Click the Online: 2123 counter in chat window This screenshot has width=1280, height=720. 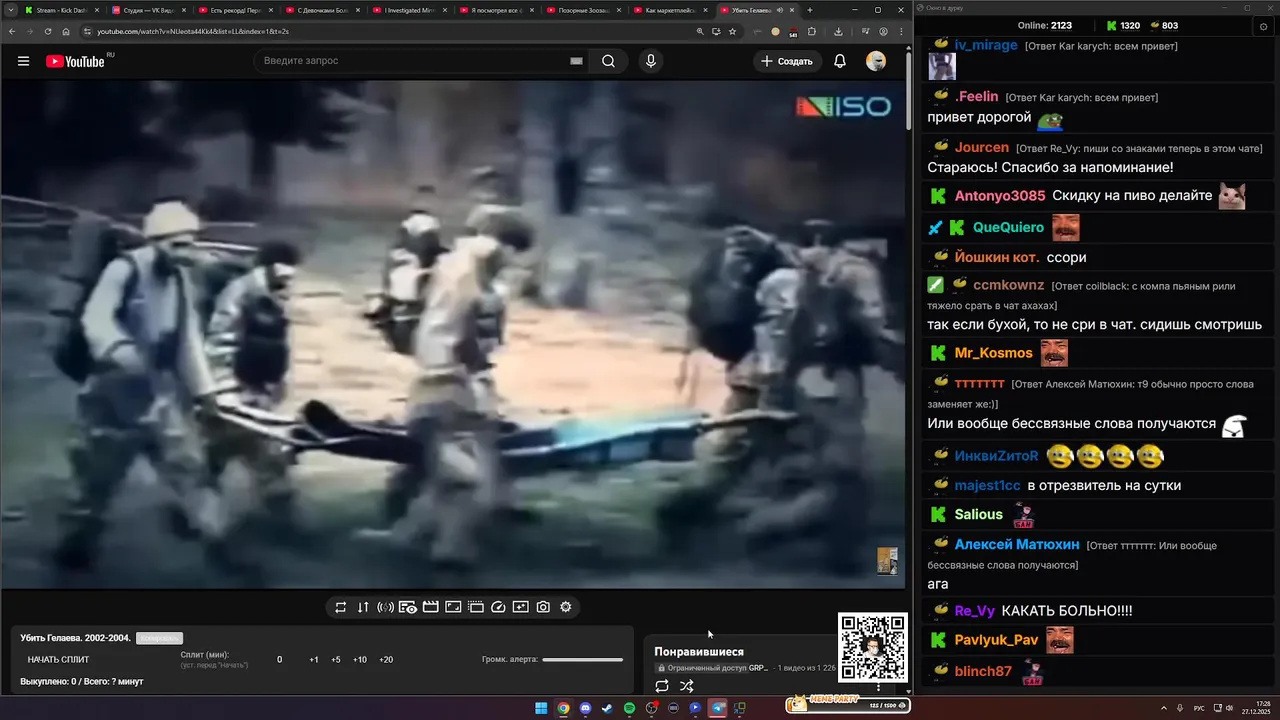(1045, 25)
